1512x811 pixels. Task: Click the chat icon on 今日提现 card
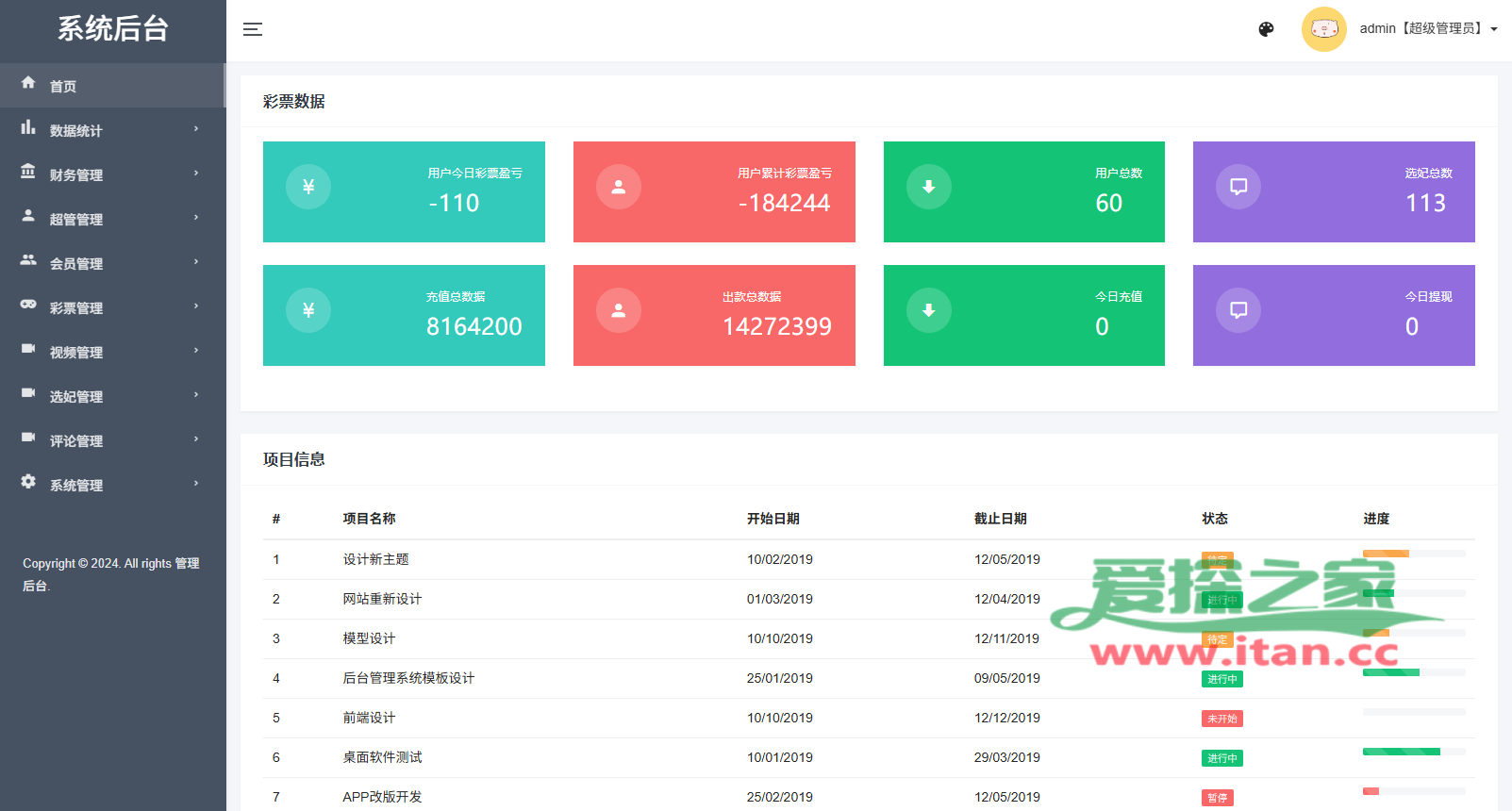(1238, 310)
